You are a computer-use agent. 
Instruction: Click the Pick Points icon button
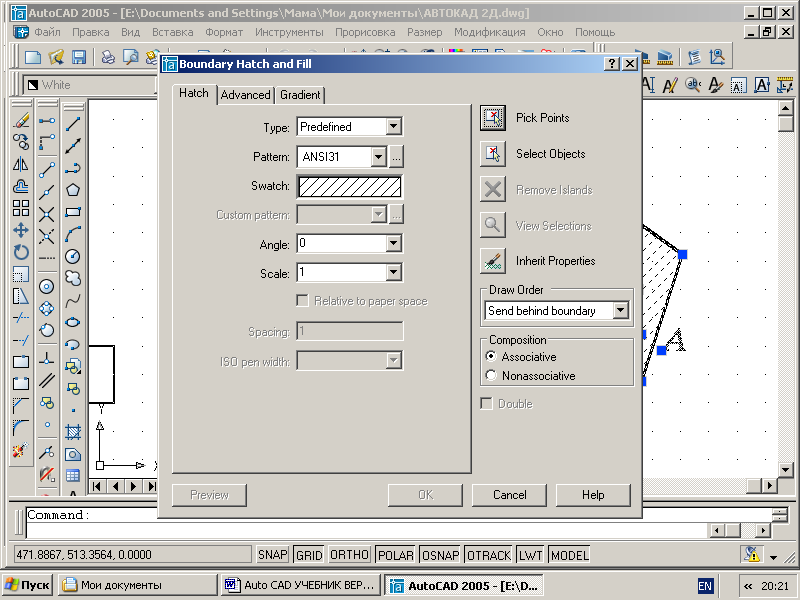pyautogui.click(x=493, y=118)
